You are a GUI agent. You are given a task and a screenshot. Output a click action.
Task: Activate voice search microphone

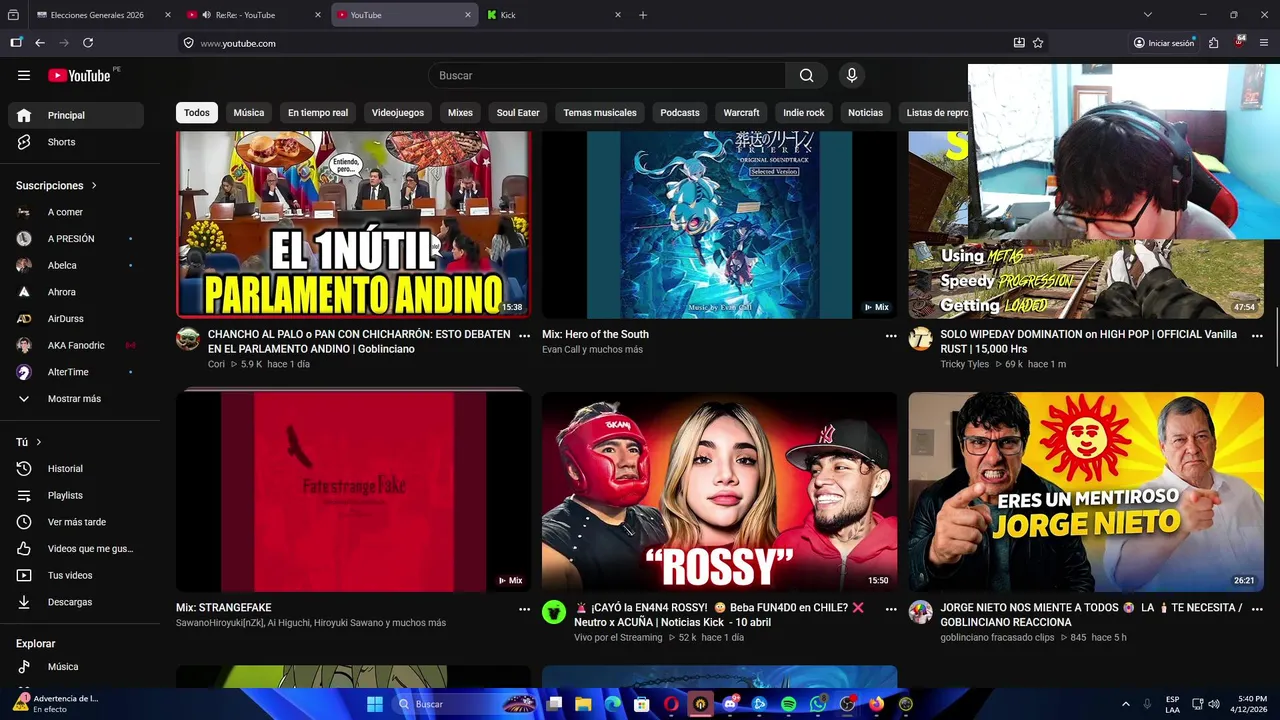click(852, 75)
